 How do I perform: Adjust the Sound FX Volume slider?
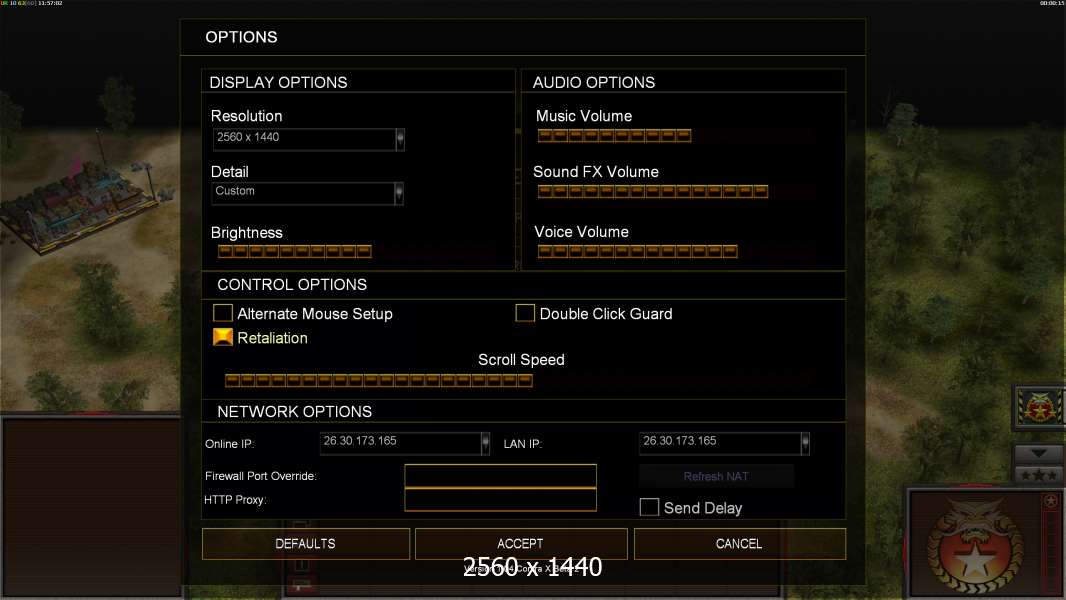tap(653, 191)
